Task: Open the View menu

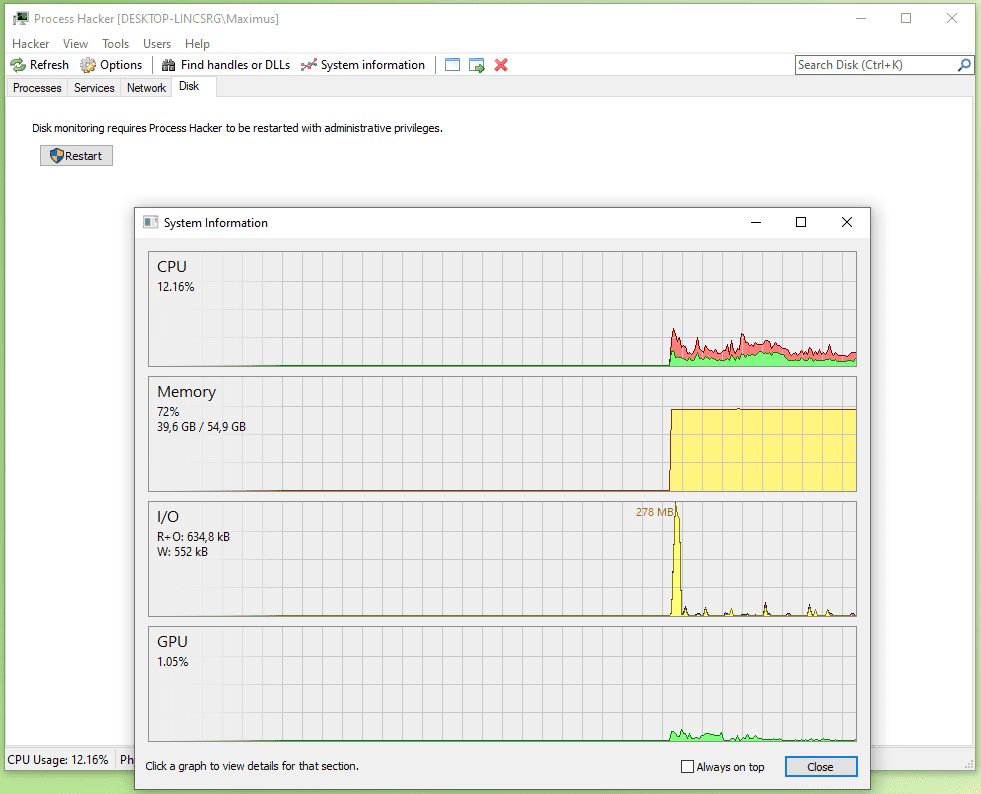Action: pyautogui.click(x=75, y=44)
